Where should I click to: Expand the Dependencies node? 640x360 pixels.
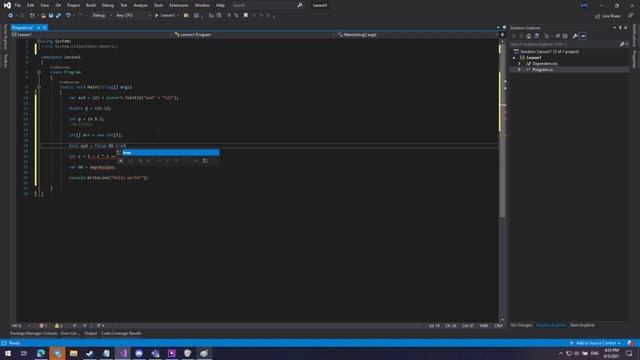[519, 64]
